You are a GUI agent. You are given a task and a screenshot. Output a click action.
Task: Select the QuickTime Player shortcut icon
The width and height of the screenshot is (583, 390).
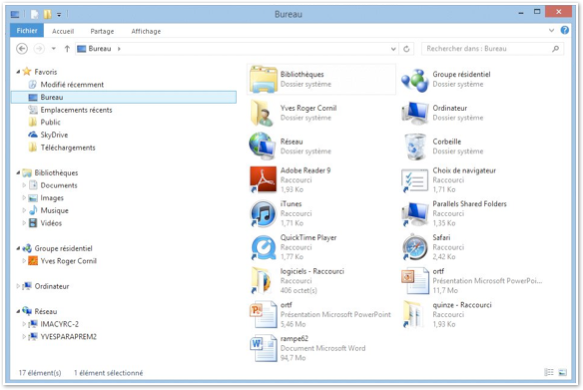click(263, 247)
